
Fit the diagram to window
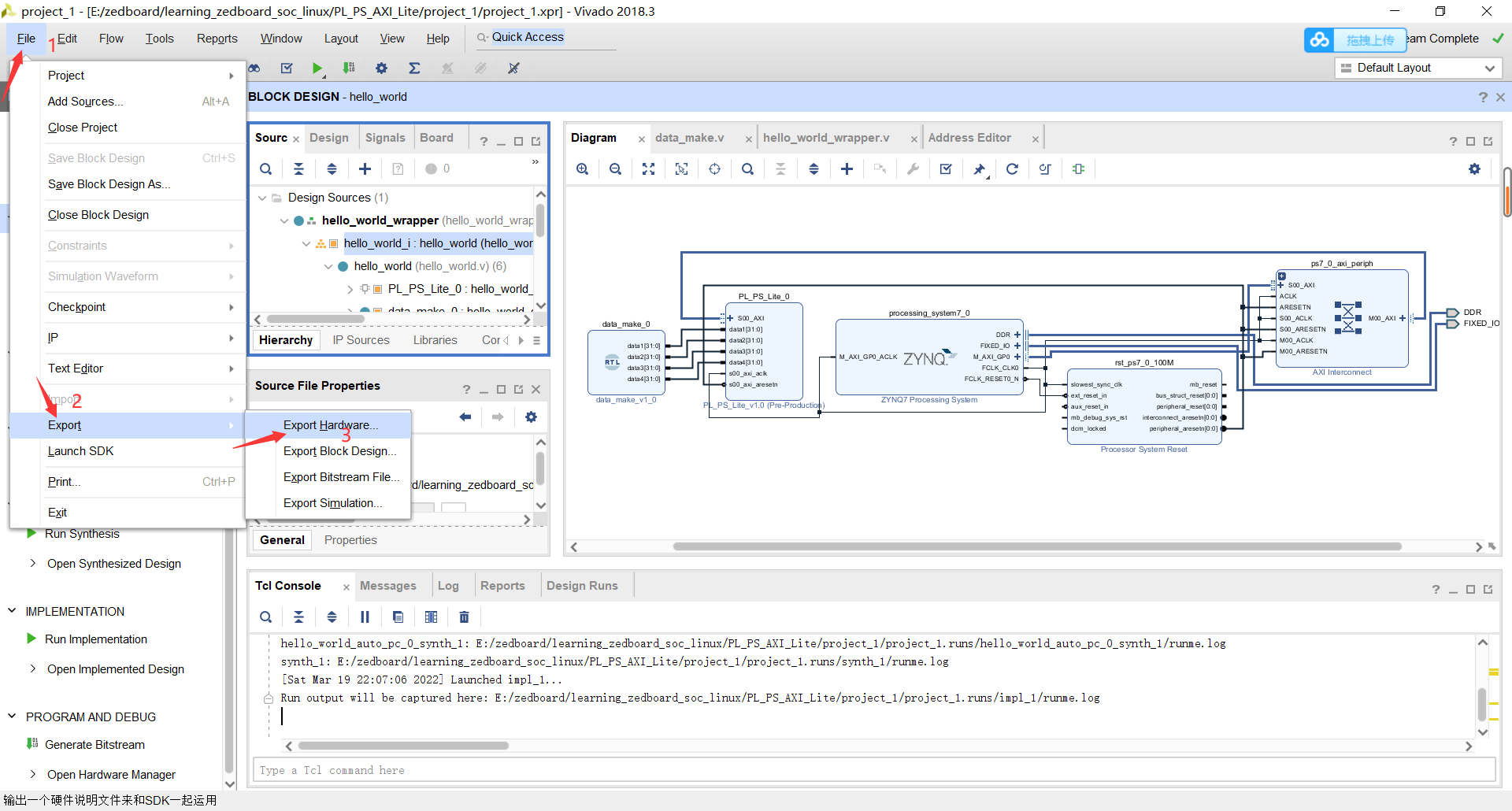click(648, 168)
